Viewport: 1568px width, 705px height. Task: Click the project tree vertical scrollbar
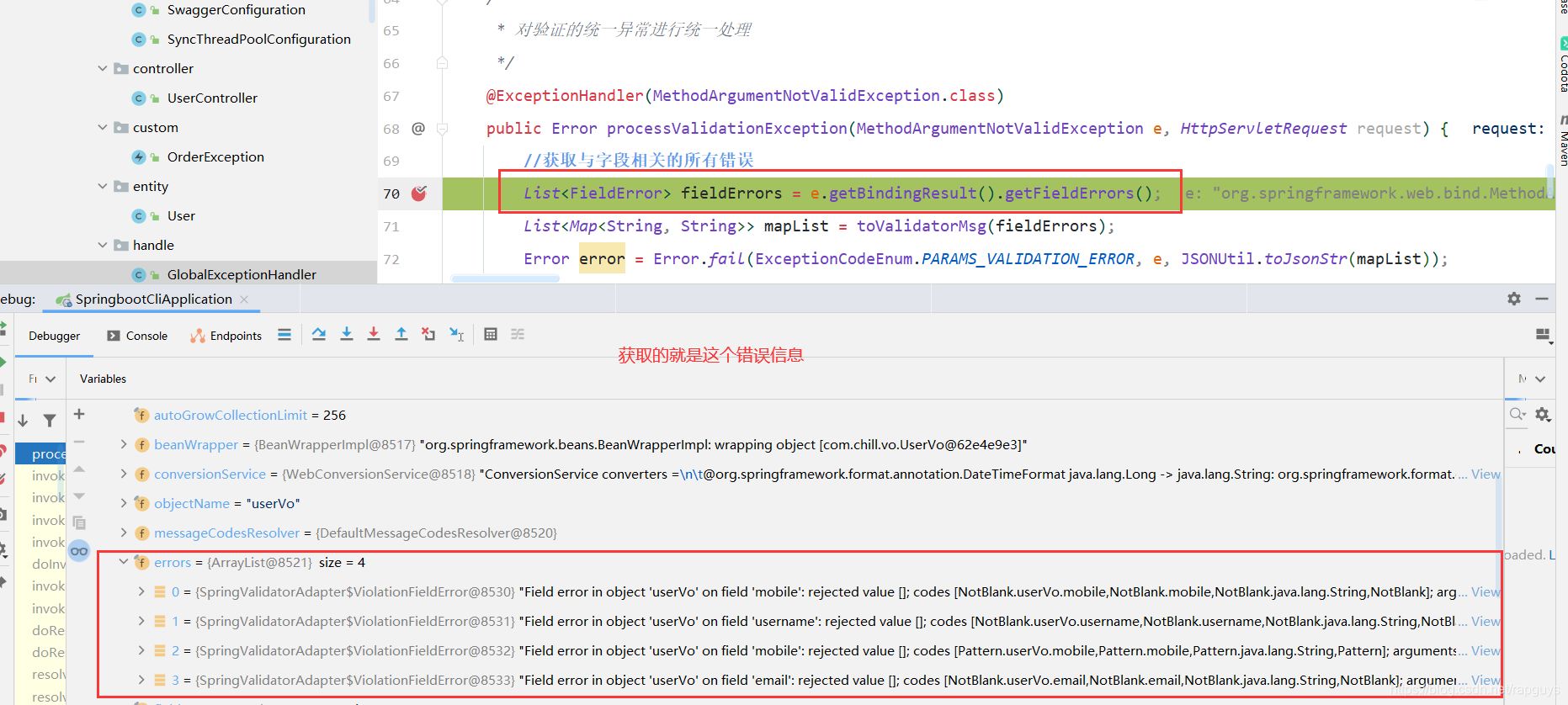[372, 12]
